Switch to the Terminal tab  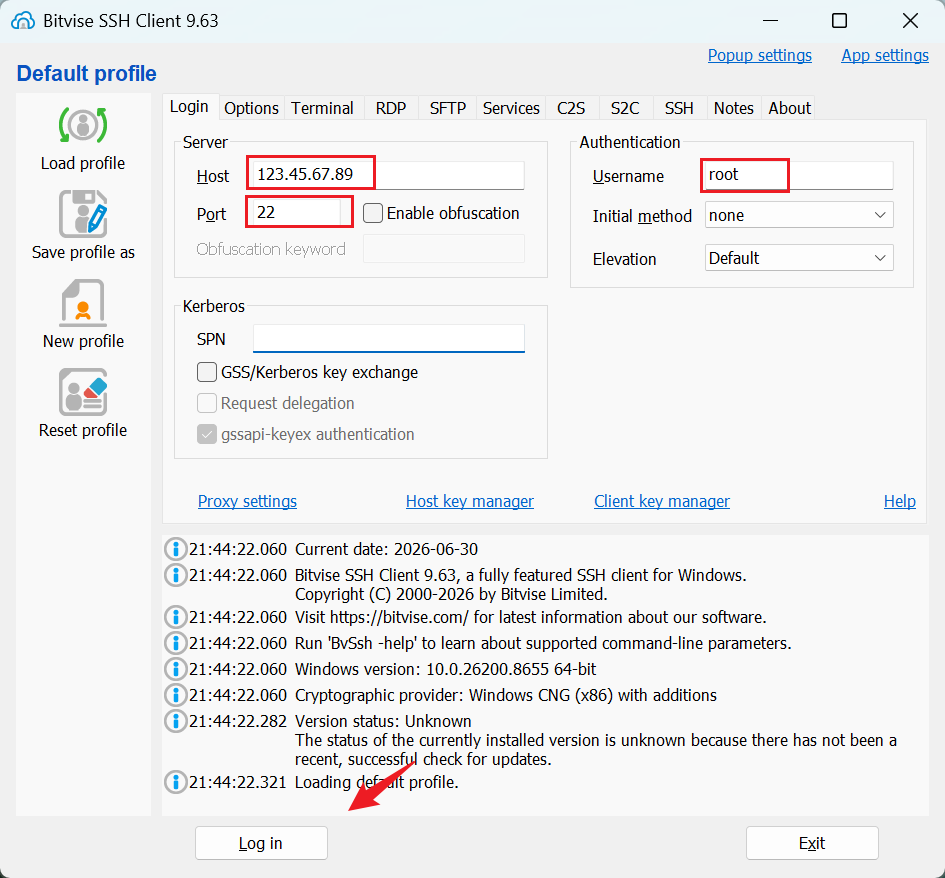coord(322,108)
